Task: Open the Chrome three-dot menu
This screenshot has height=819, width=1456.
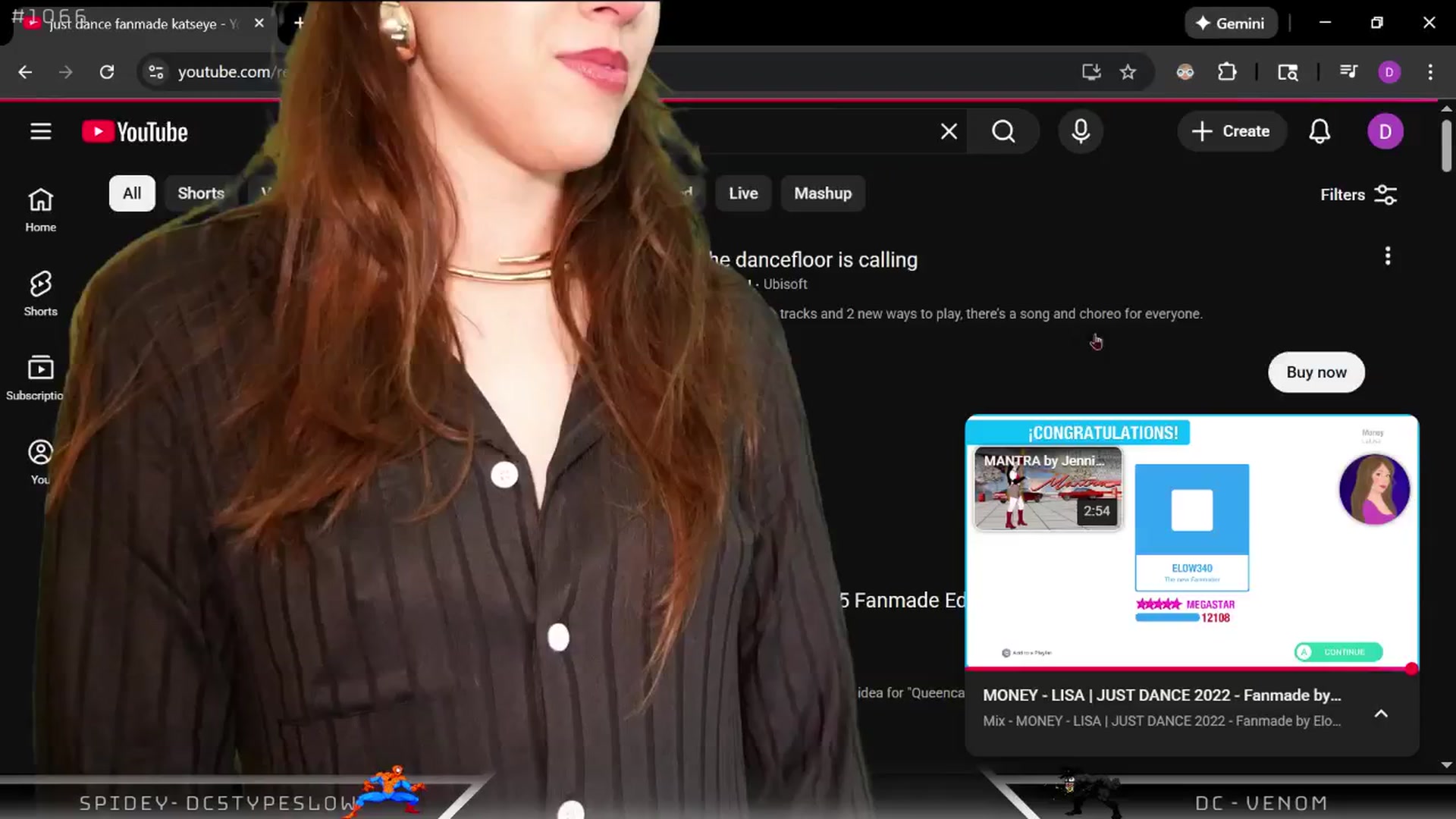Action: pos(1430,72)
